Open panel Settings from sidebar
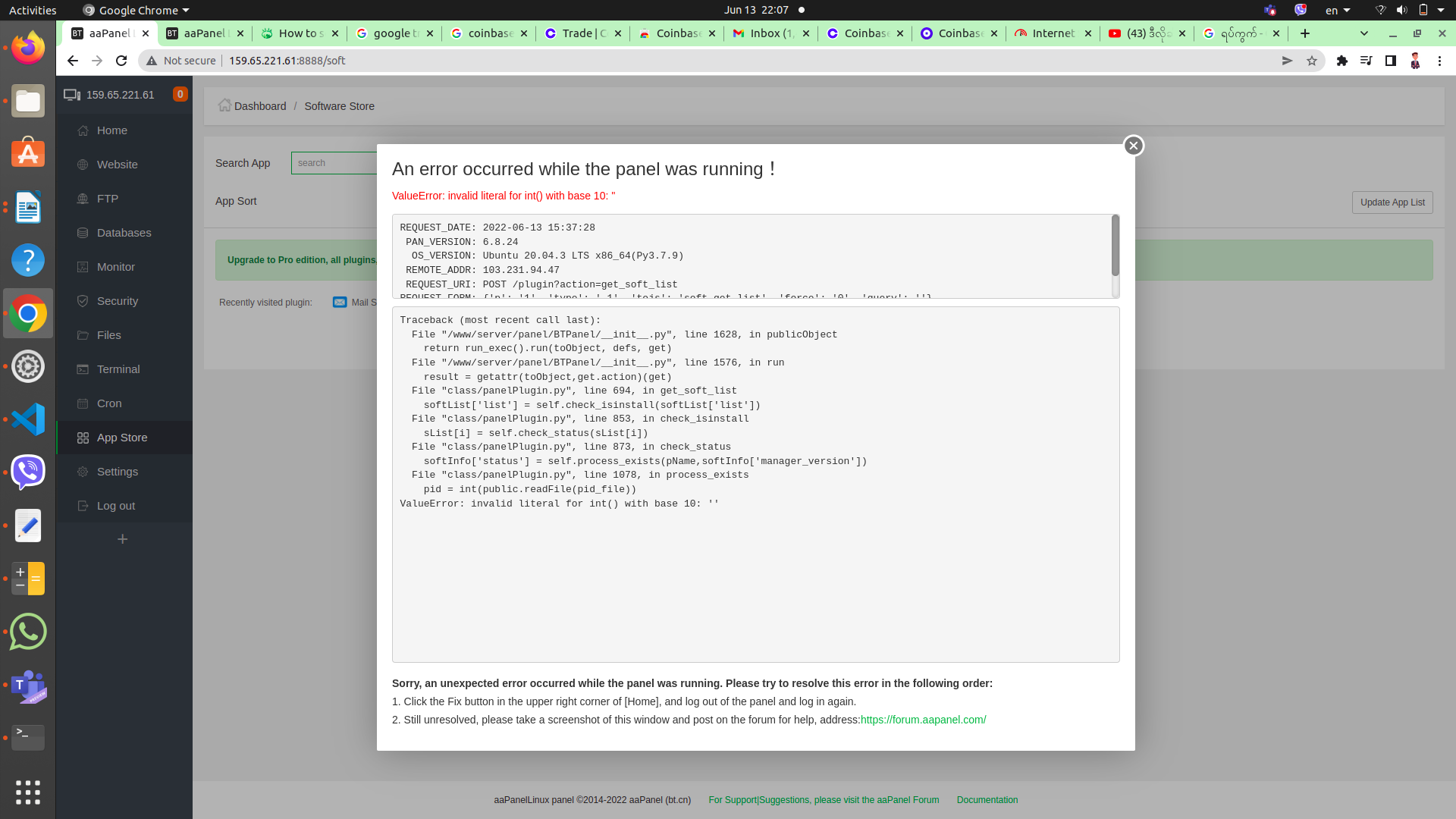 [117, 472]
